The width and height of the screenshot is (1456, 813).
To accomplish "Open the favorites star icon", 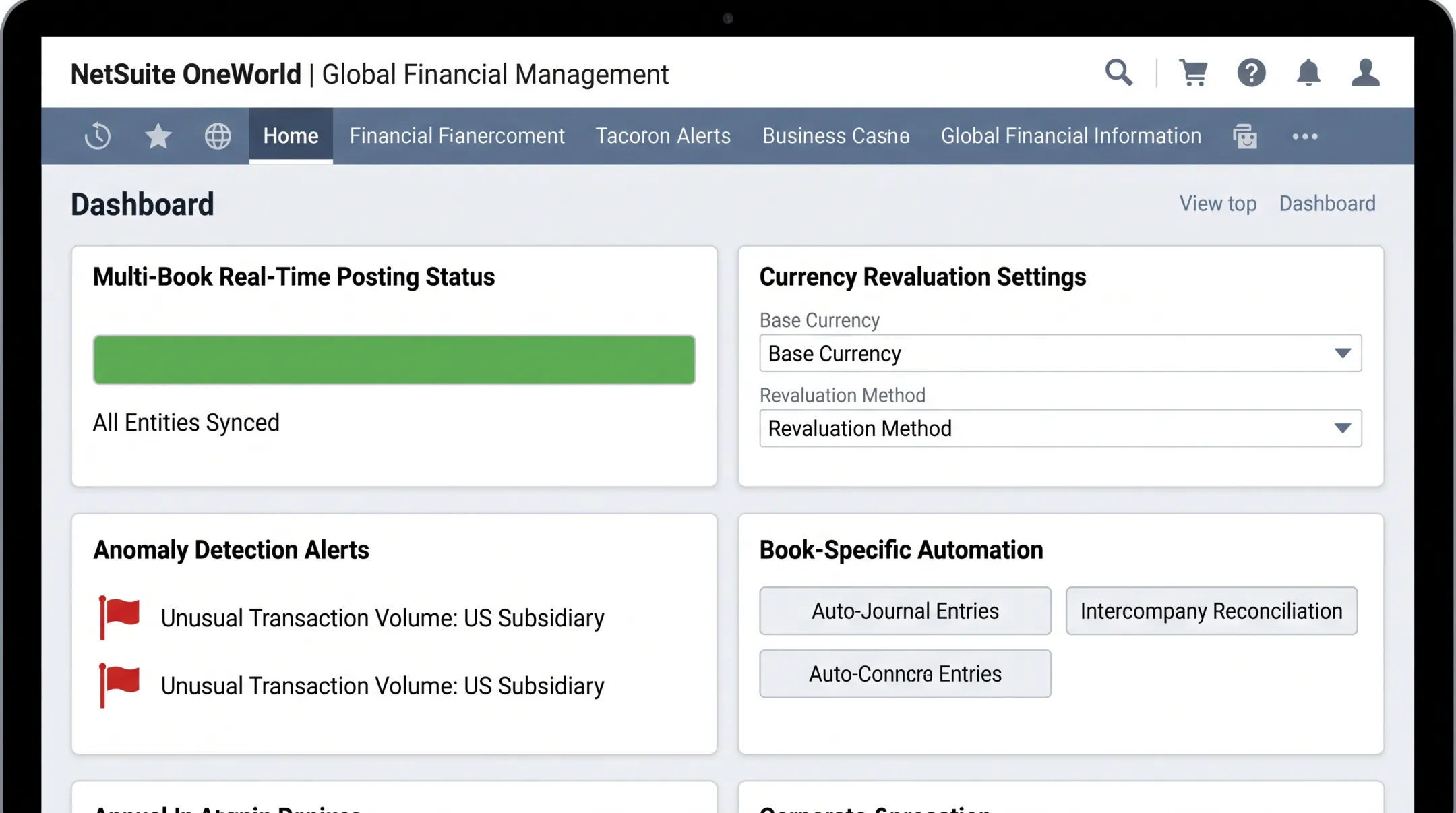I will [158, 136].
